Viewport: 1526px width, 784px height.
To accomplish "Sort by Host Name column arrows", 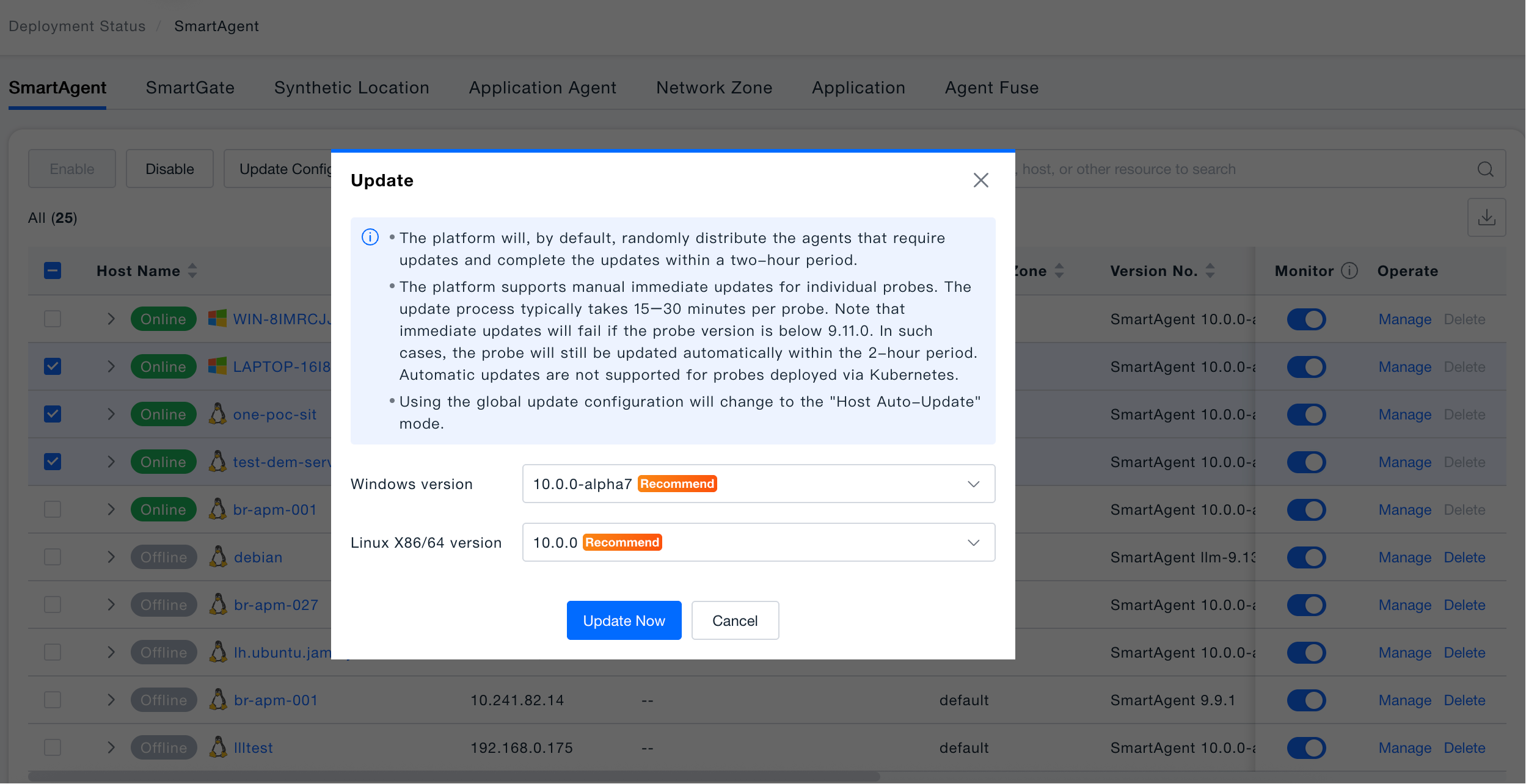I will pyautogui.click(x=192, y=270).
